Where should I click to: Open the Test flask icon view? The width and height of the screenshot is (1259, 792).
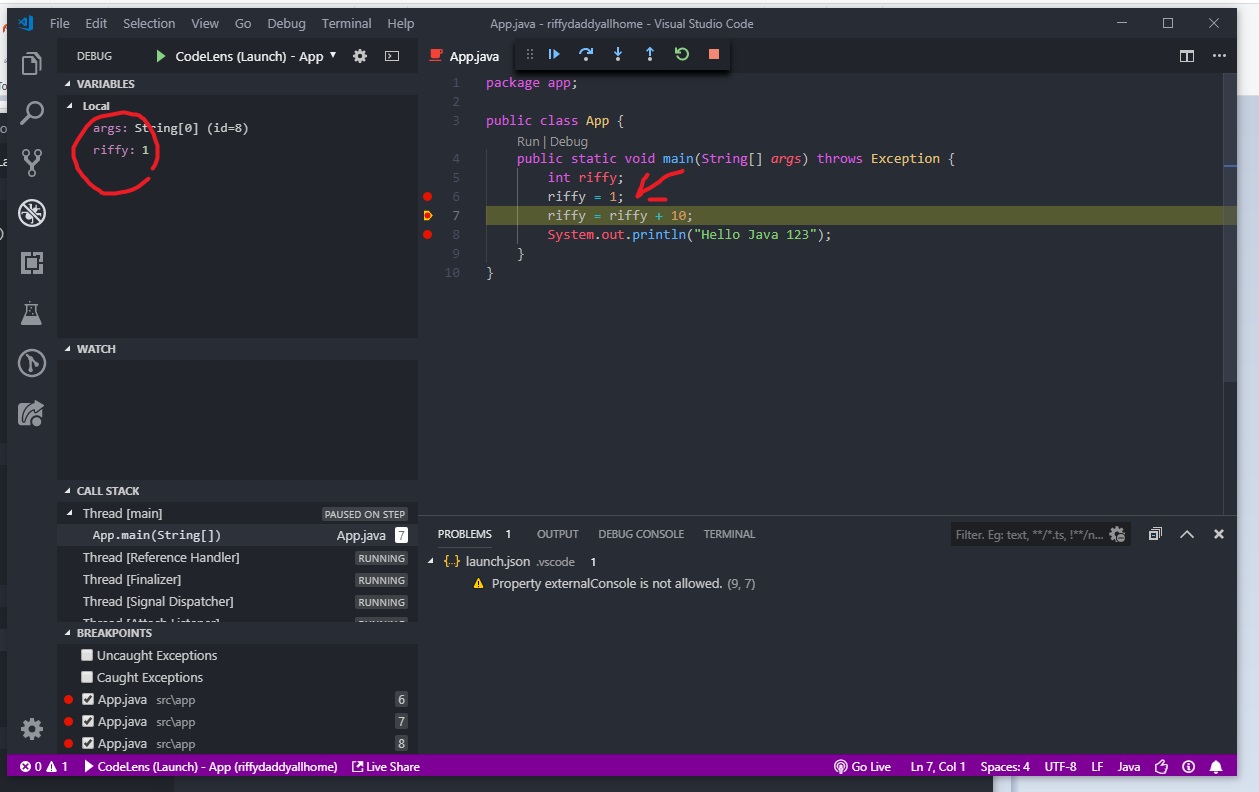click(x=32, y=313)
